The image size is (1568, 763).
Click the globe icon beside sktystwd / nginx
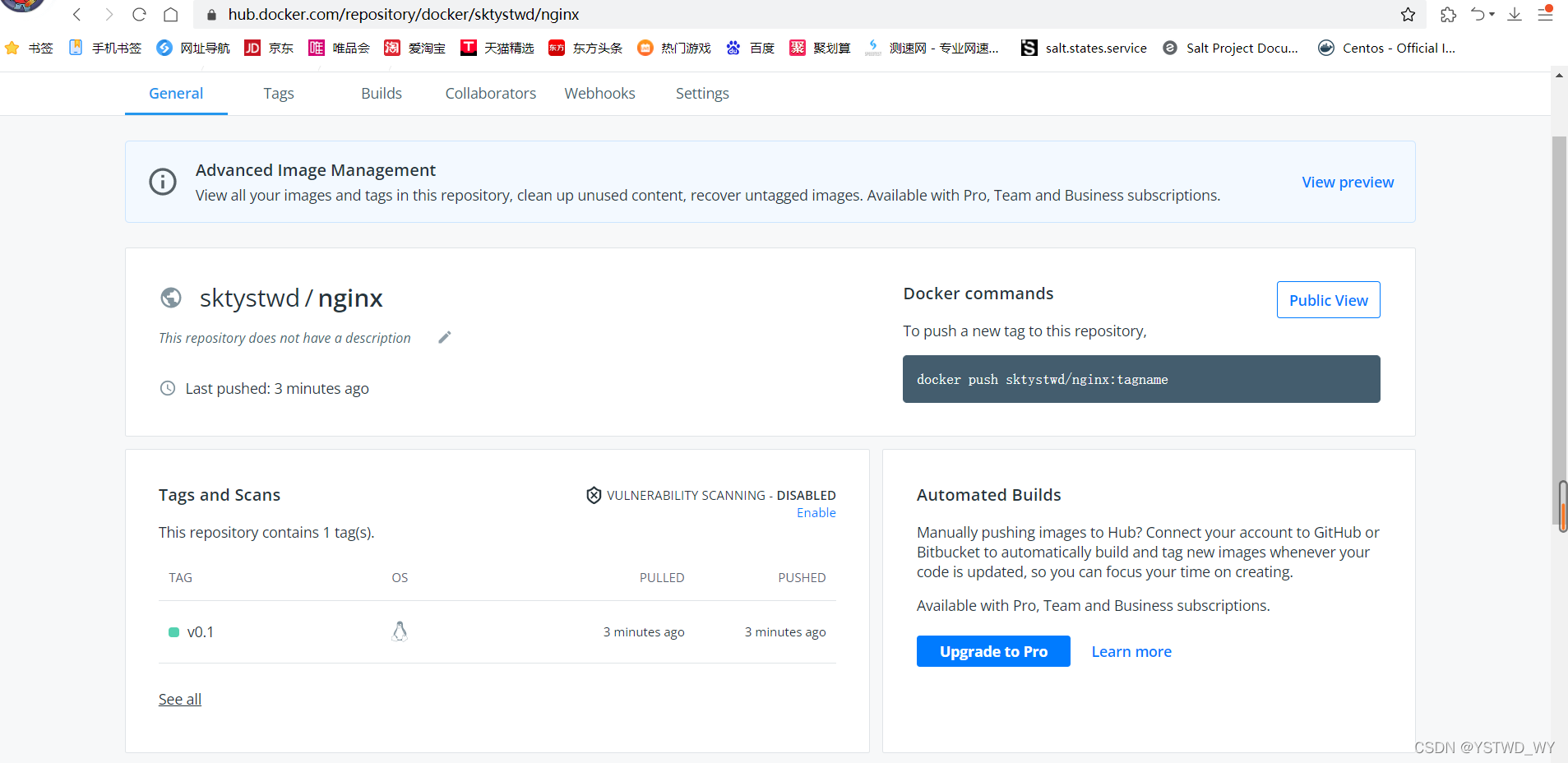pos(171,298)
